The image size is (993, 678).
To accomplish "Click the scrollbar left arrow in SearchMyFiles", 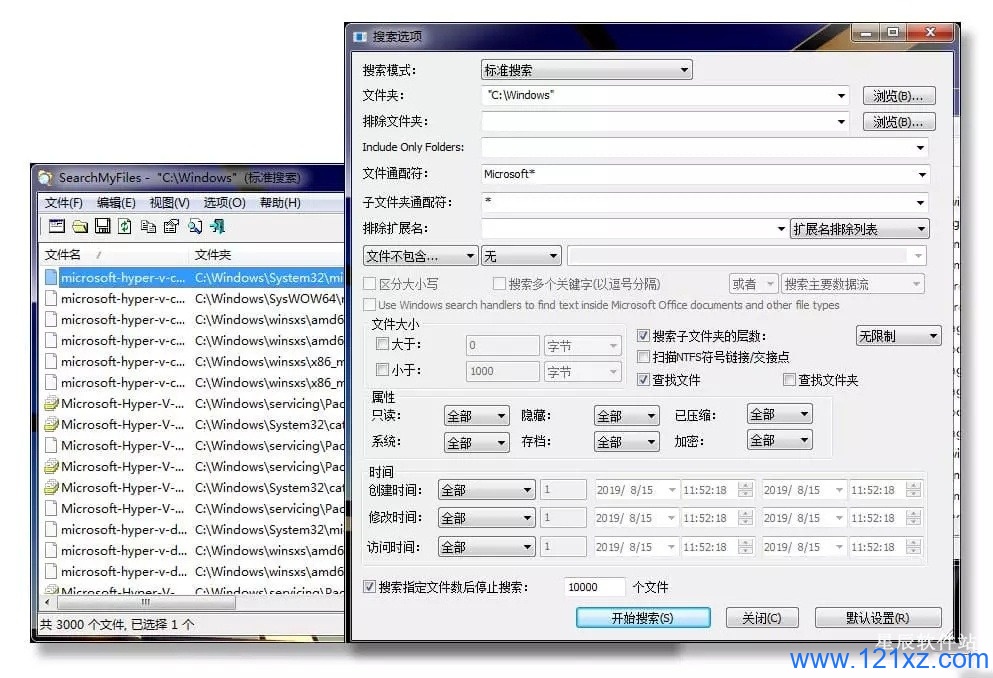I will click(x=47, y=601).
